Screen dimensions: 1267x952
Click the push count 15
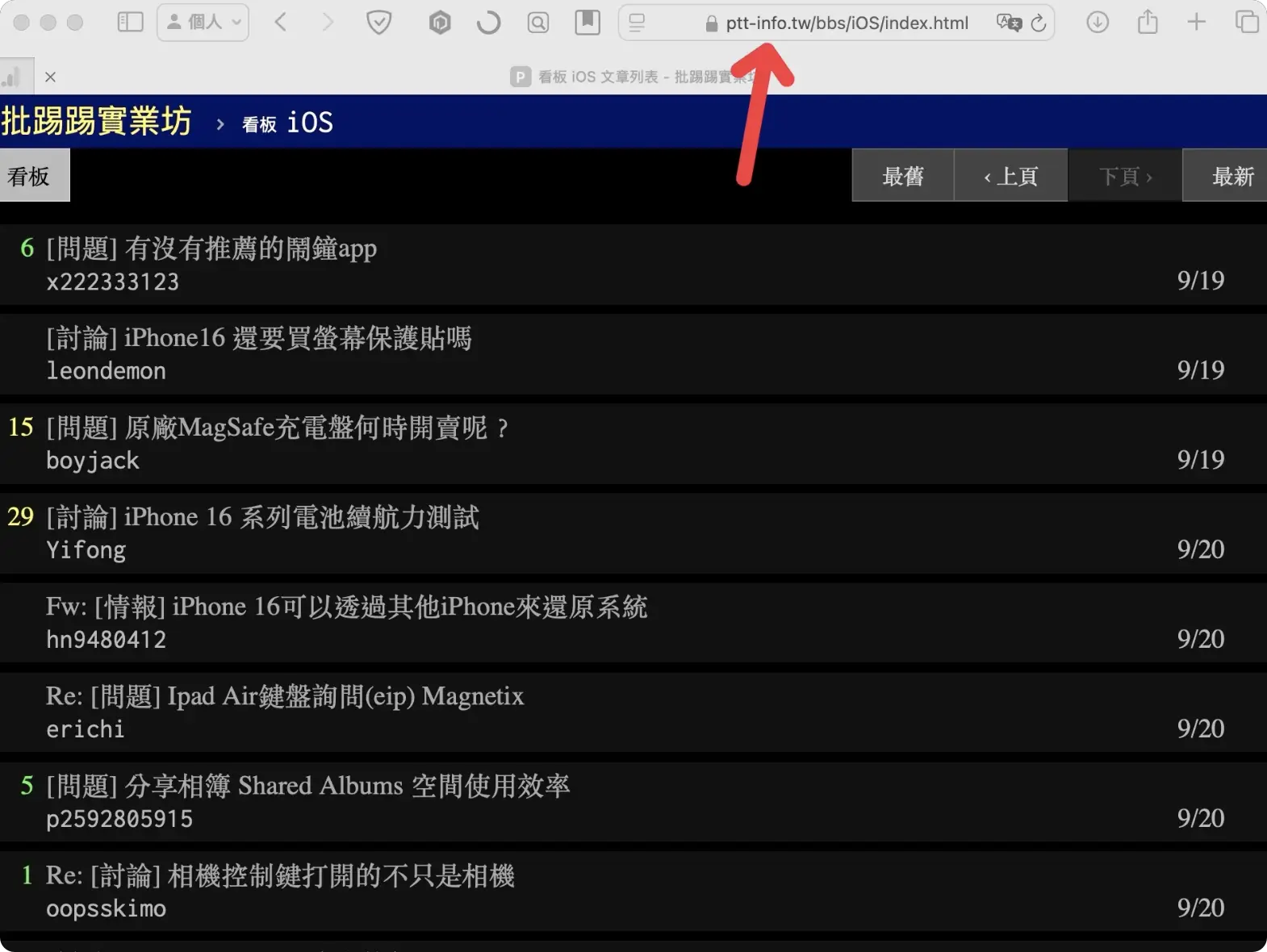(20, 427)
